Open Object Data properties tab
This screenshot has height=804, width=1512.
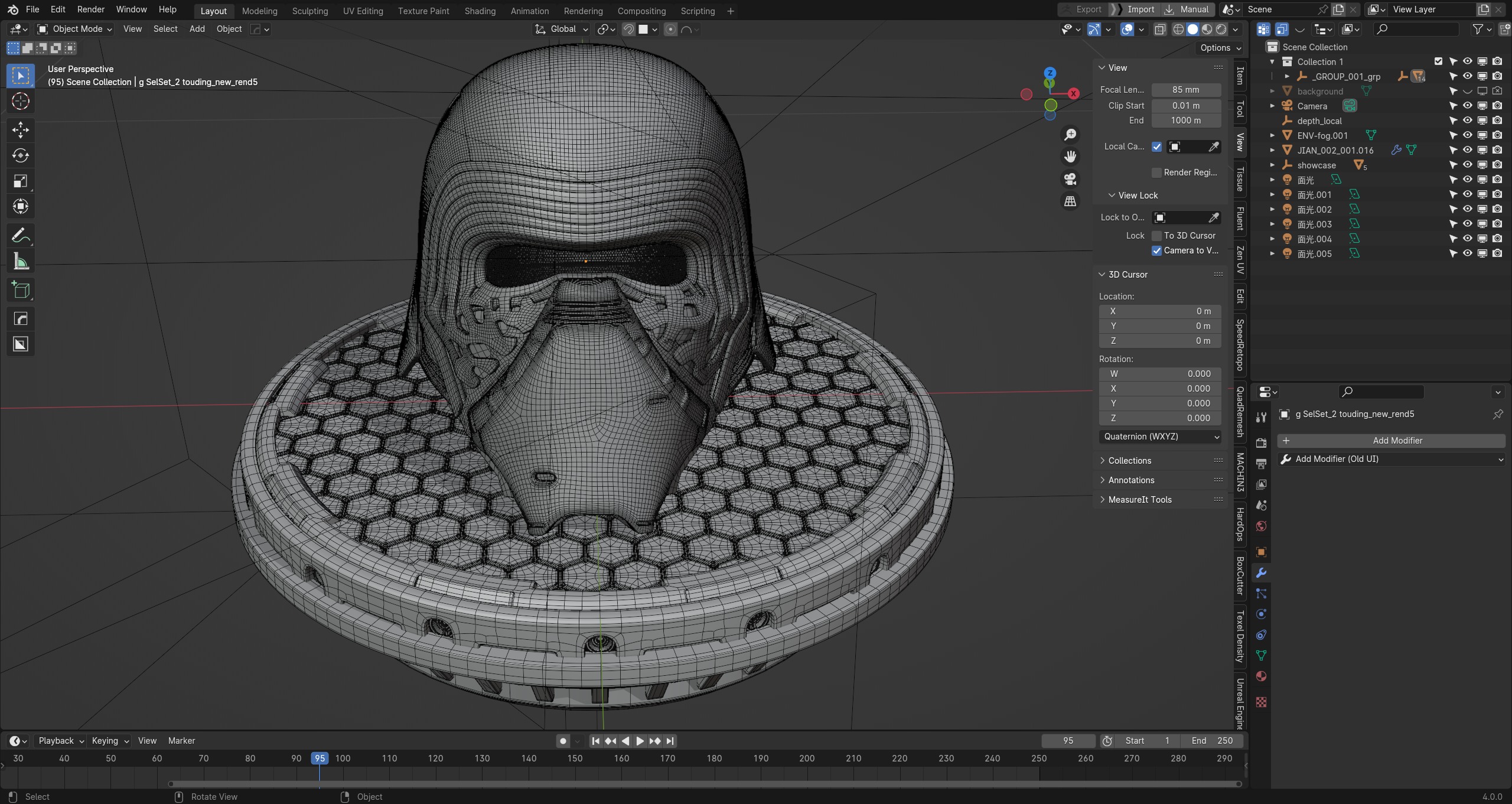pyautogui.click(x=1261, y=656)
